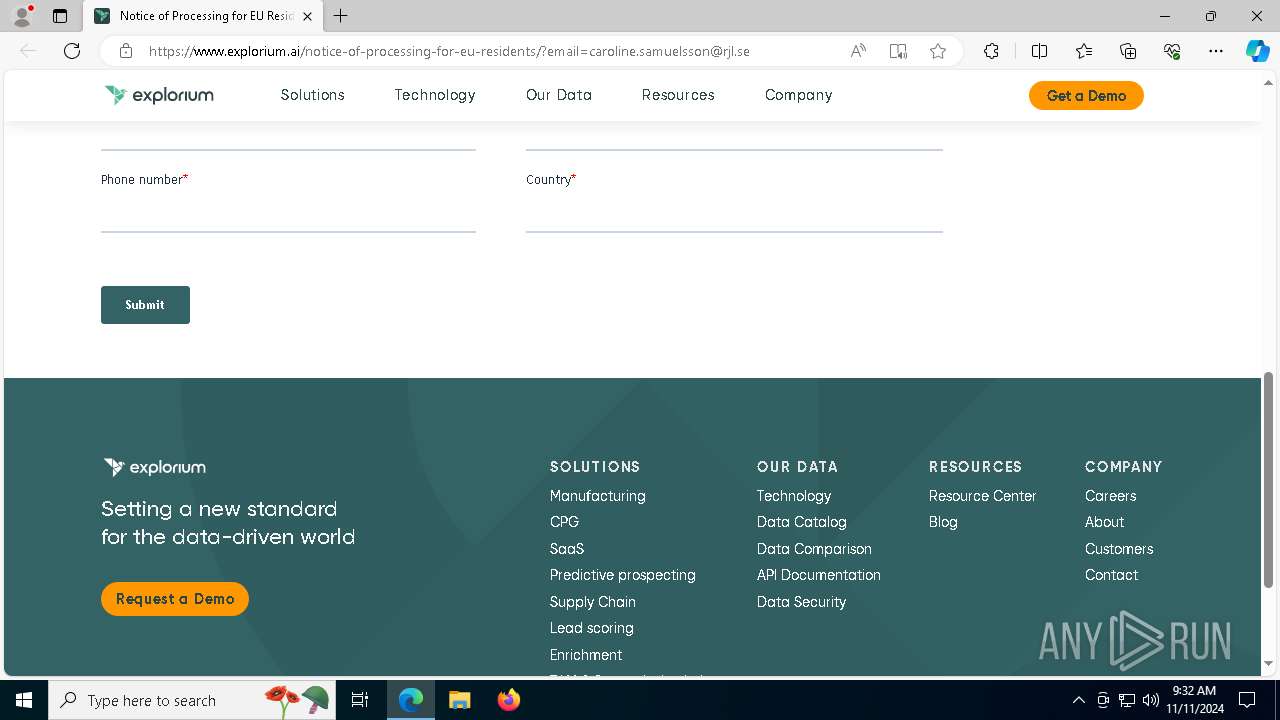Open Task View on taskbar
Viewport: 1280px width, 720px height.
(360, 700)
